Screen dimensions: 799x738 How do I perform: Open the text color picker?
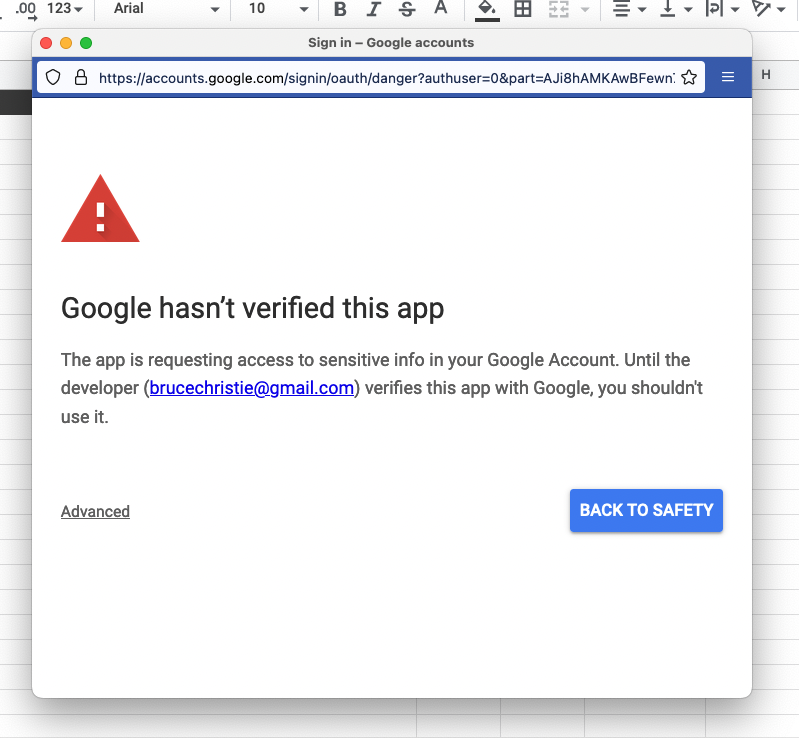coord(440,9)
